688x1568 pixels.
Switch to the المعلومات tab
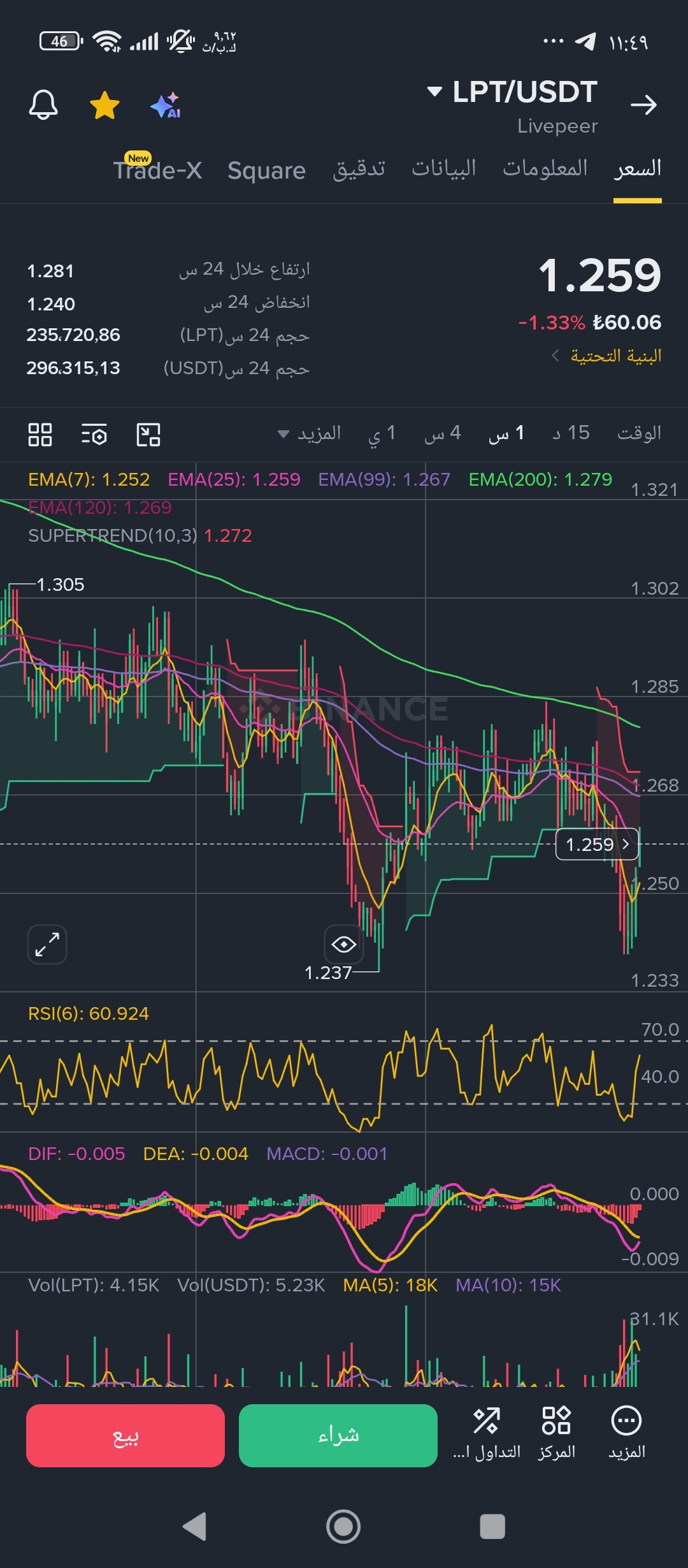coord(545,168)
